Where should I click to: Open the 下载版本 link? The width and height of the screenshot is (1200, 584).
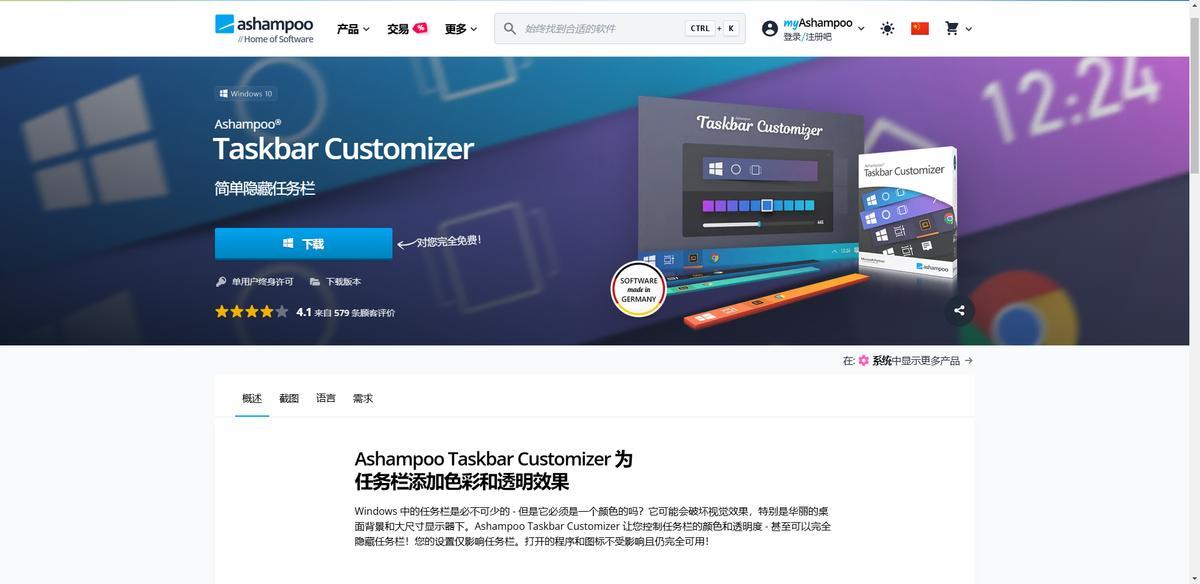tap(336, 282)
